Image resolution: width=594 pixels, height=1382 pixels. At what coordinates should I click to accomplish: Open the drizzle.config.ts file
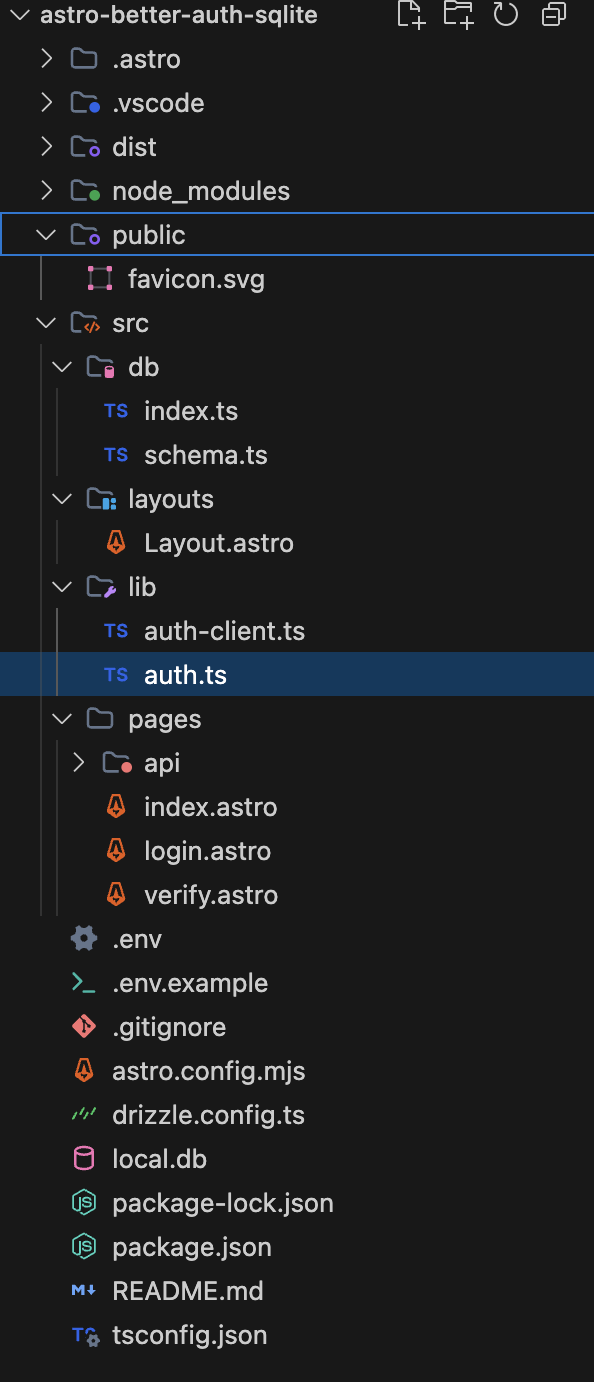pos(207,1114)
